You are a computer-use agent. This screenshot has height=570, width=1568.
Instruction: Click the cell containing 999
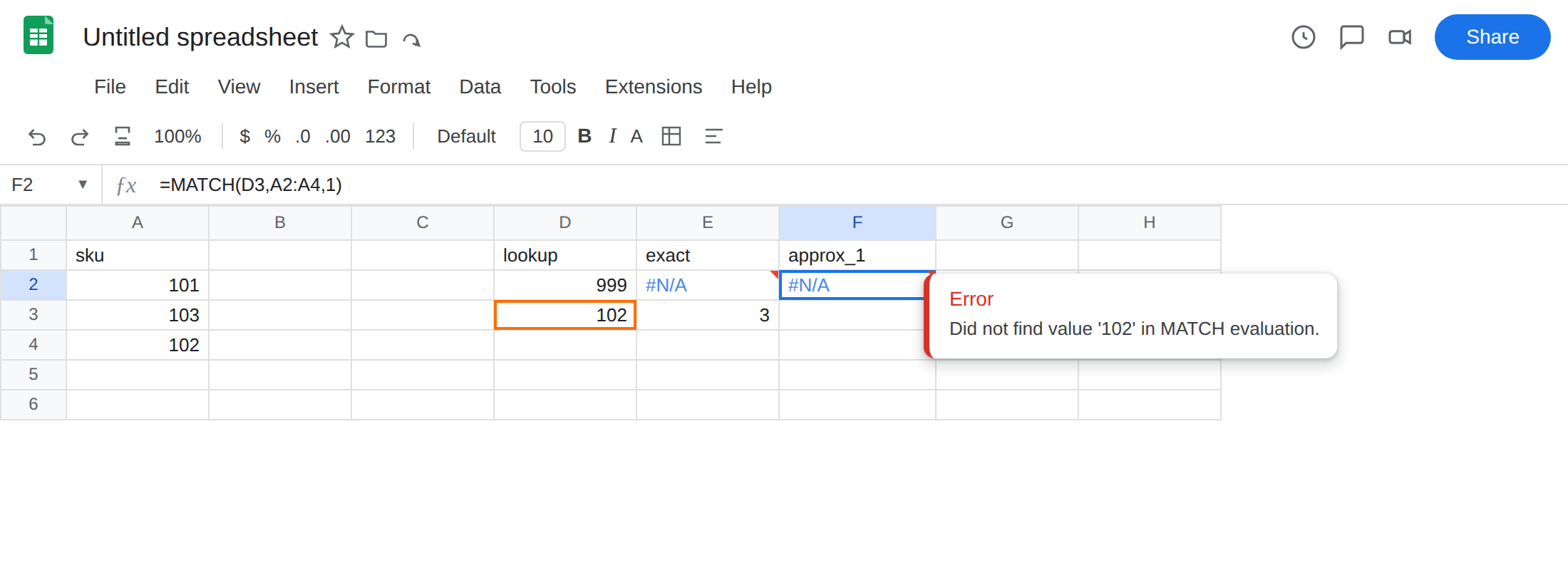tap(565, 285)
